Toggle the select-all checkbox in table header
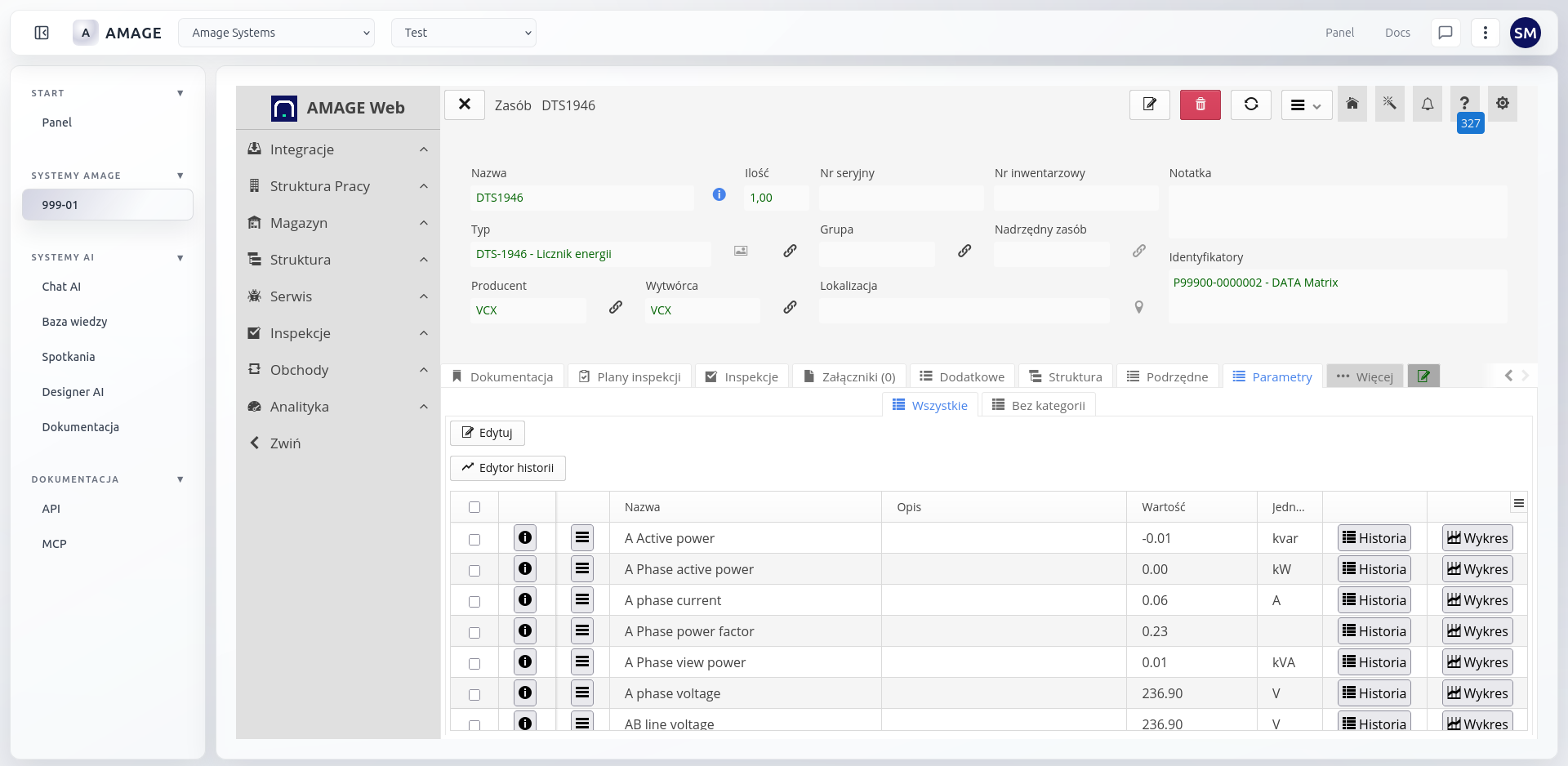1568x766 pixels. point(474,507)
